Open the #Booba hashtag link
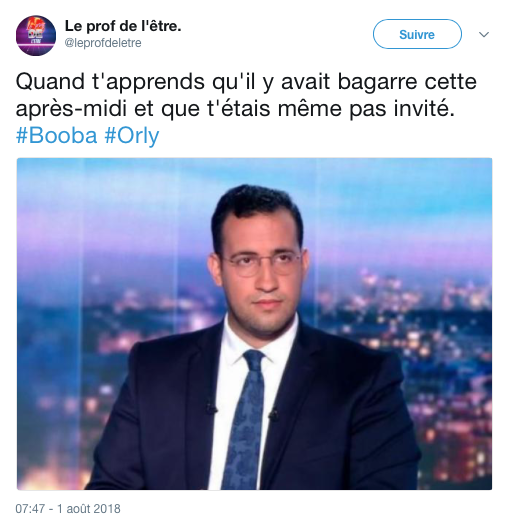 click(56, 136)
